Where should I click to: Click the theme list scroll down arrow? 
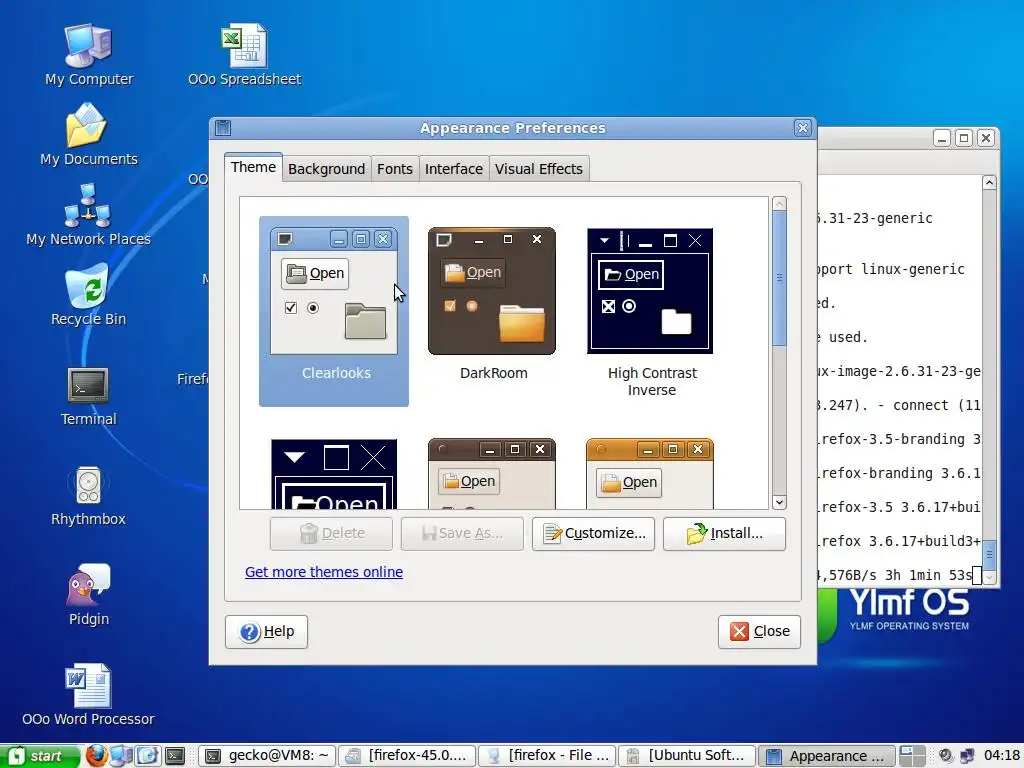click(x=779, y=502)
